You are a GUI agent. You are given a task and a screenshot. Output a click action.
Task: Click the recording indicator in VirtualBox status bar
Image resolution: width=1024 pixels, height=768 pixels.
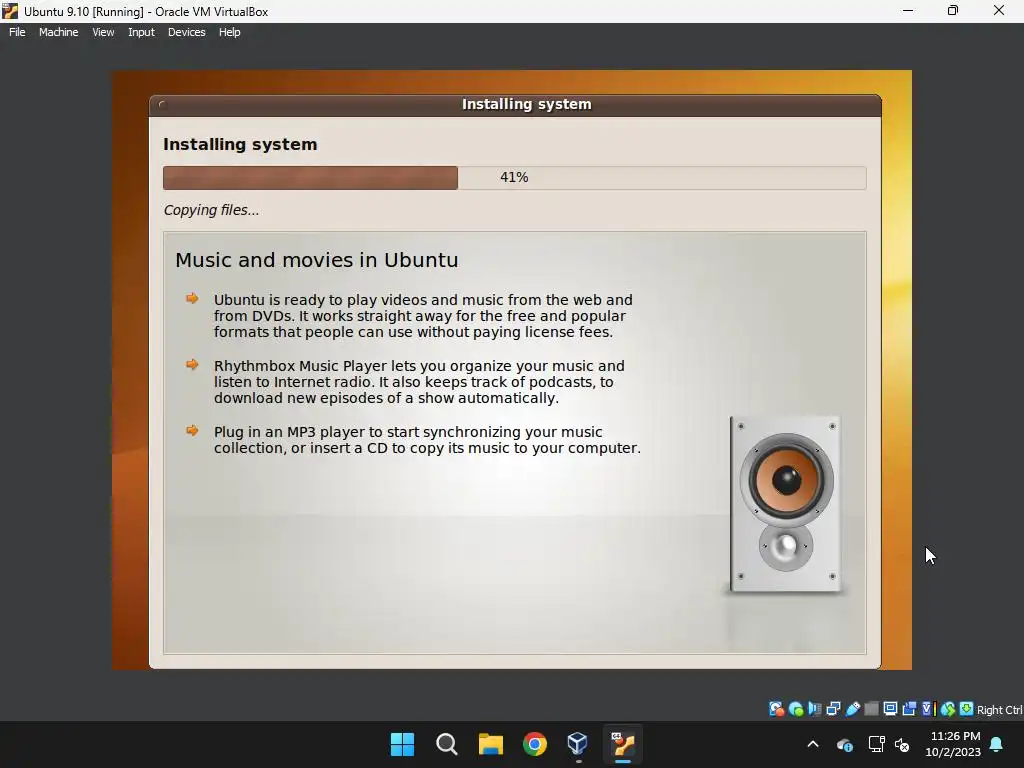pos(909,709)
